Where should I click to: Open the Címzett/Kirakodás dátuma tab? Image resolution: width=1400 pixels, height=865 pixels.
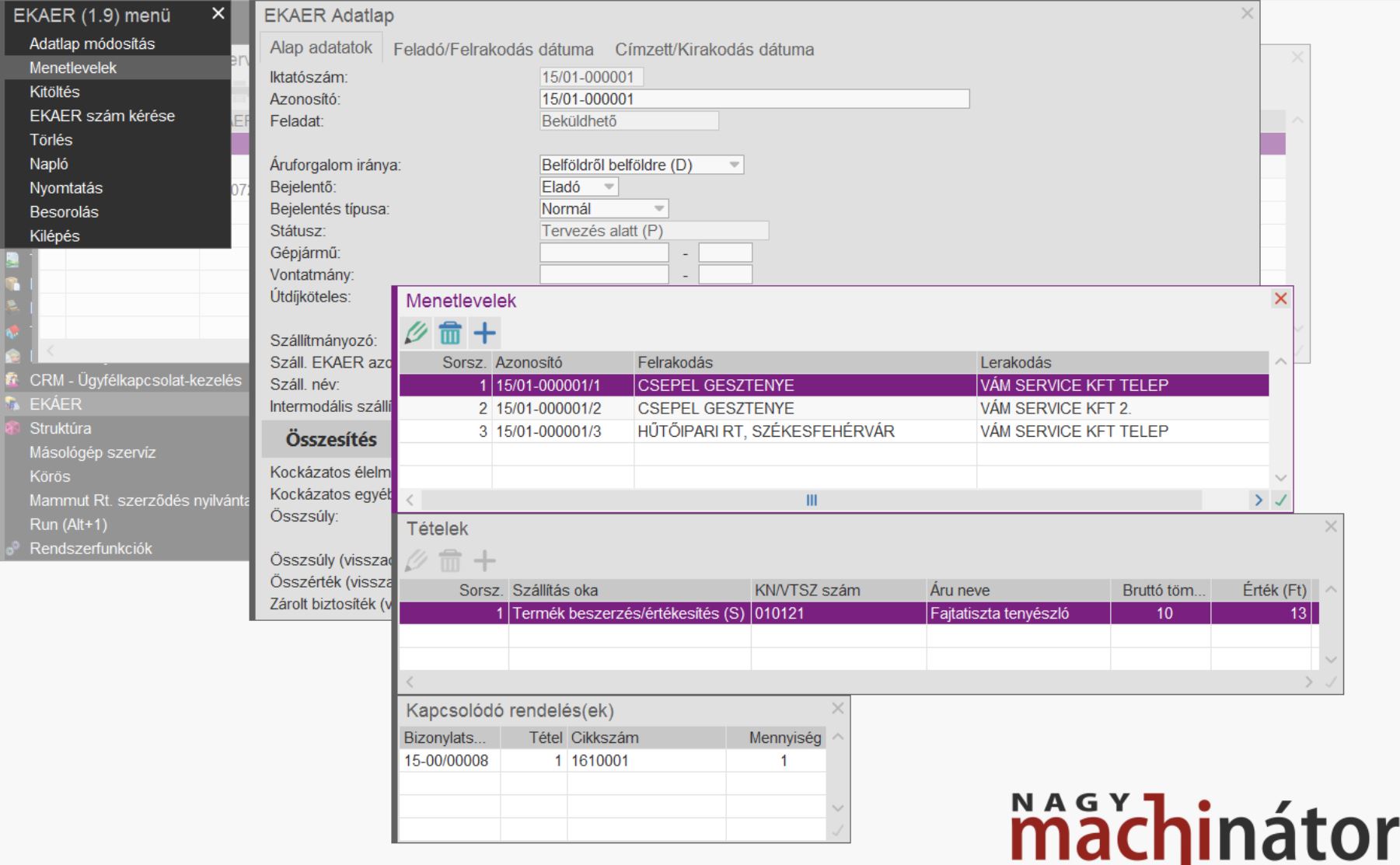714,50
